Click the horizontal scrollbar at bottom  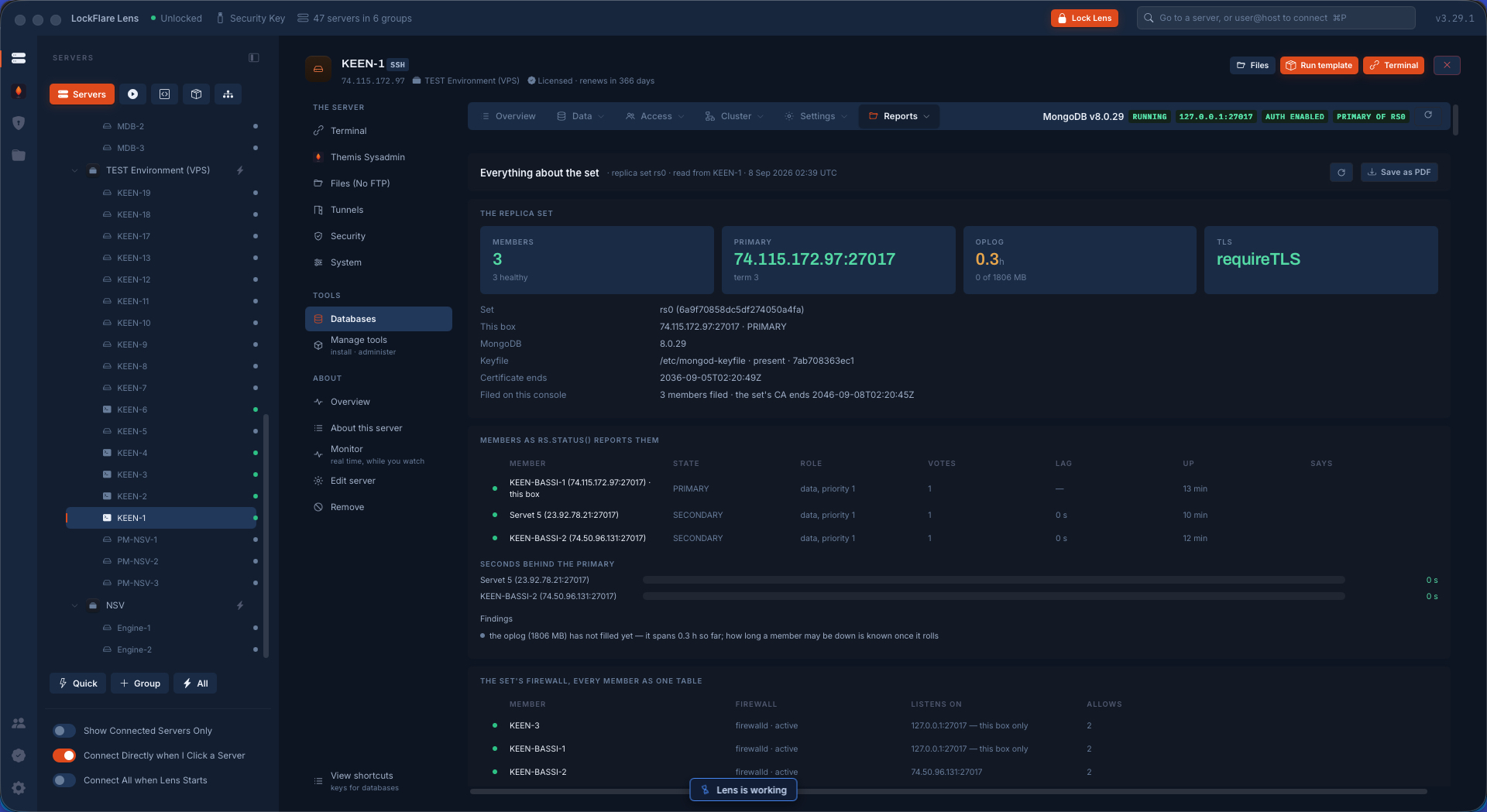[949, 791]
